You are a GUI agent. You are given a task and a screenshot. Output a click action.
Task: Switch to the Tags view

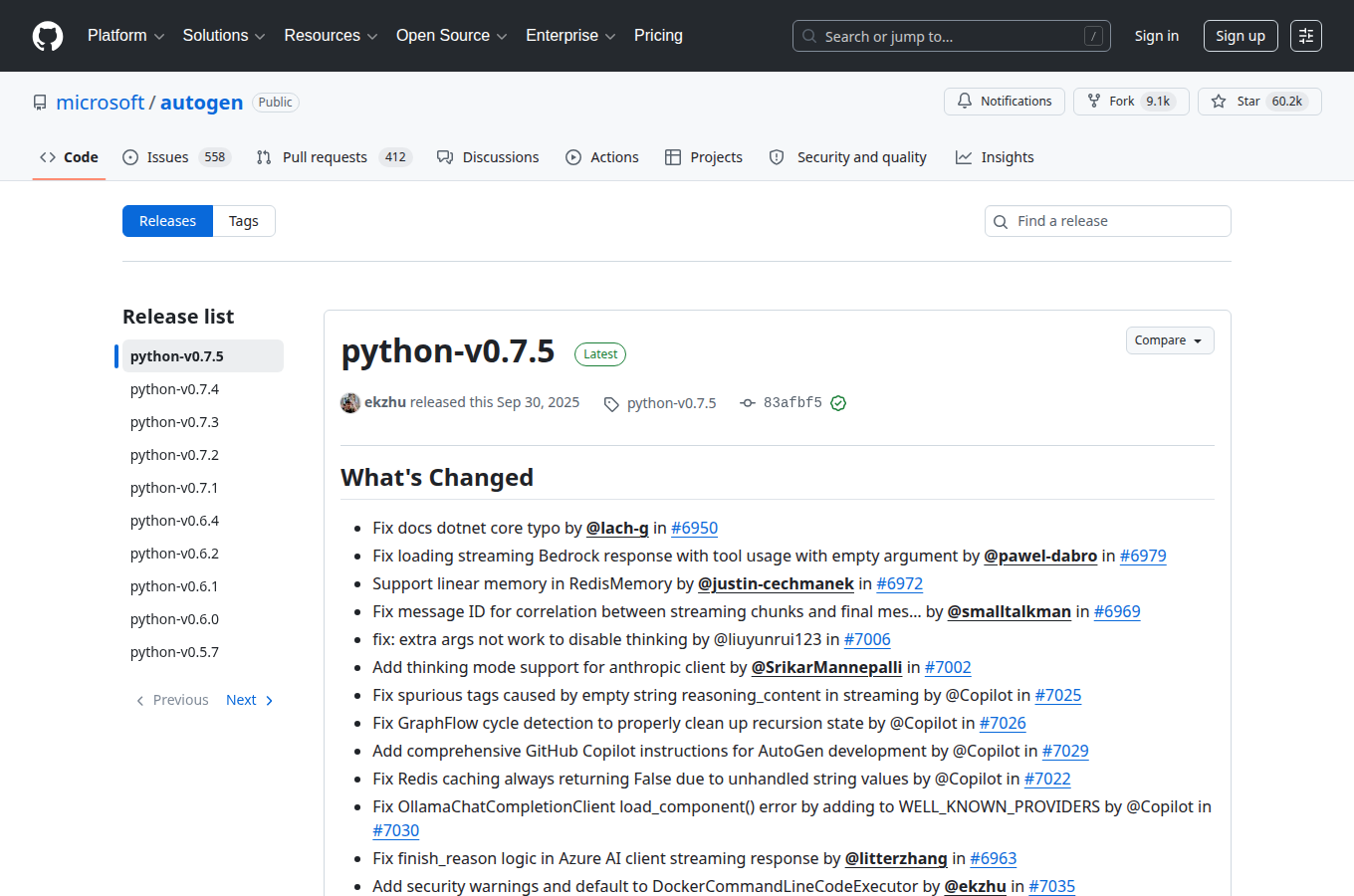(x=244, y=221)
